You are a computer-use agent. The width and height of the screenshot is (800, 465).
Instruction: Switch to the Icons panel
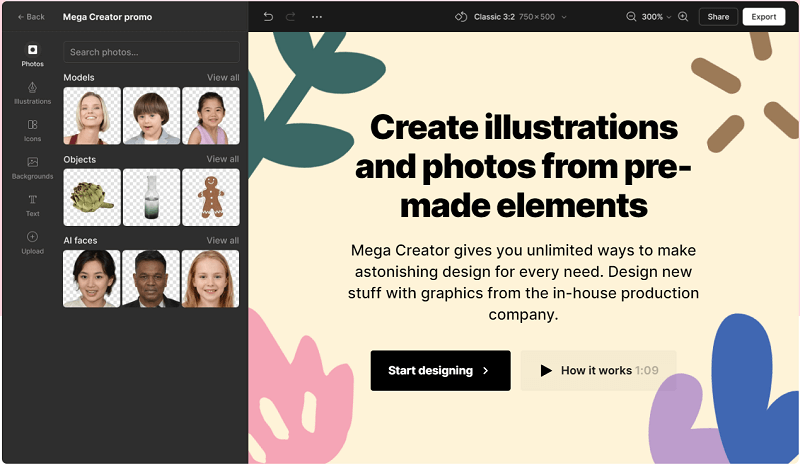(x=32, y=130)
